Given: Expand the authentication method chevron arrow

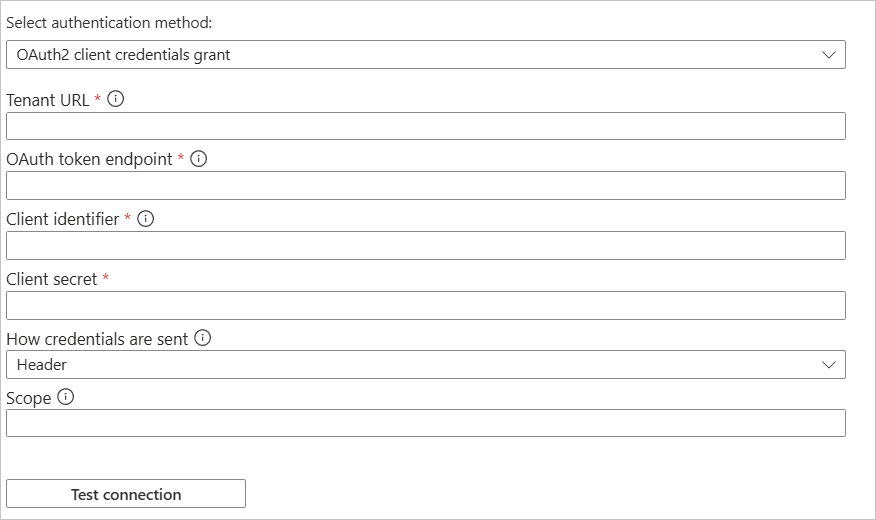Looking at the screenshot, I should coord(829,55).
